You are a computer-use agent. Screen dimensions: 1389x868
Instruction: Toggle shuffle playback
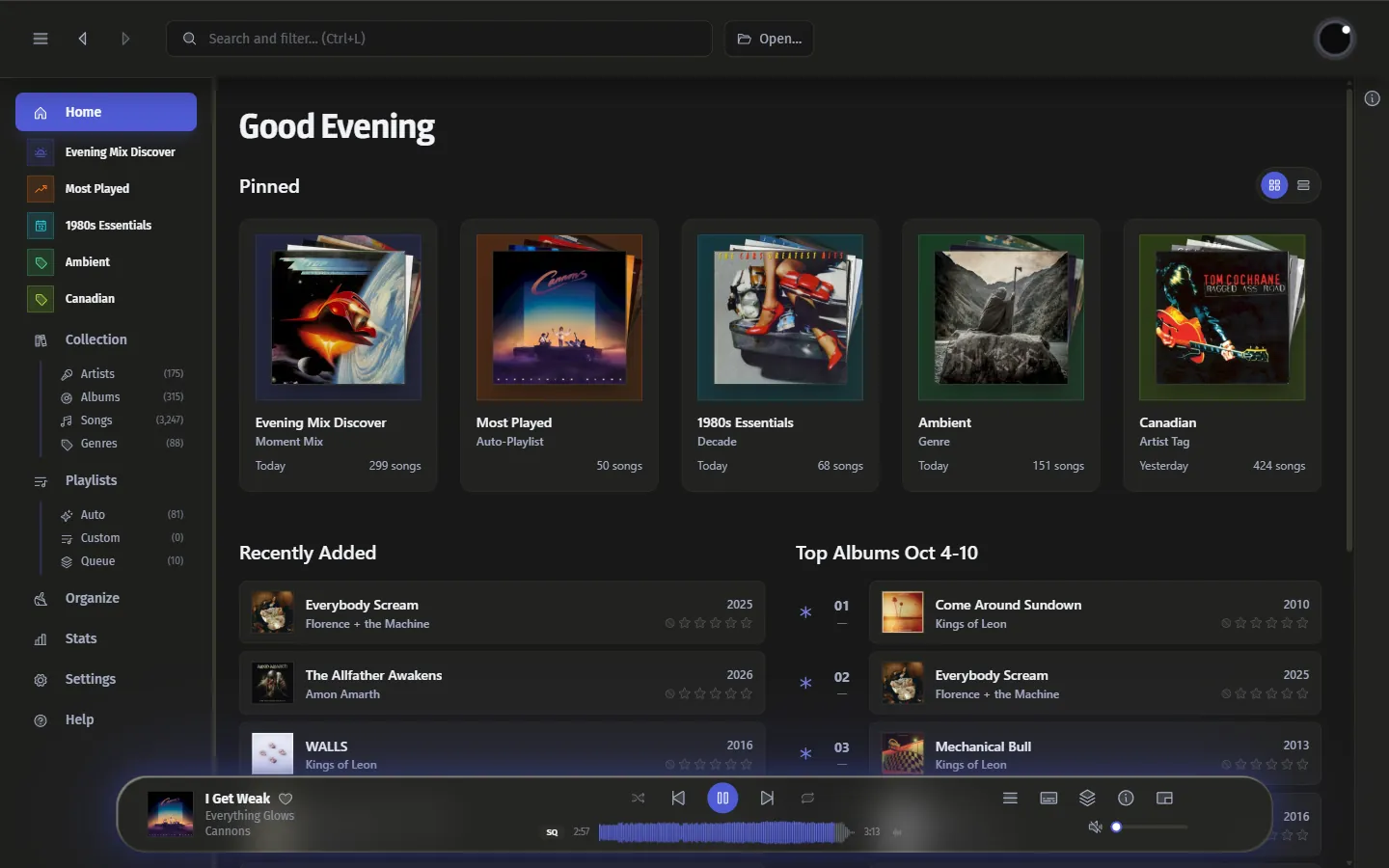(x=638, y=798)
